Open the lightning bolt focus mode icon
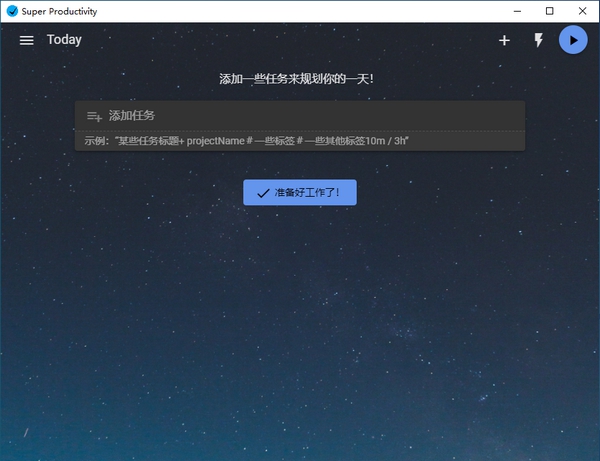The width and height of the screenshot is (600, 461). (x=538, y=40)
